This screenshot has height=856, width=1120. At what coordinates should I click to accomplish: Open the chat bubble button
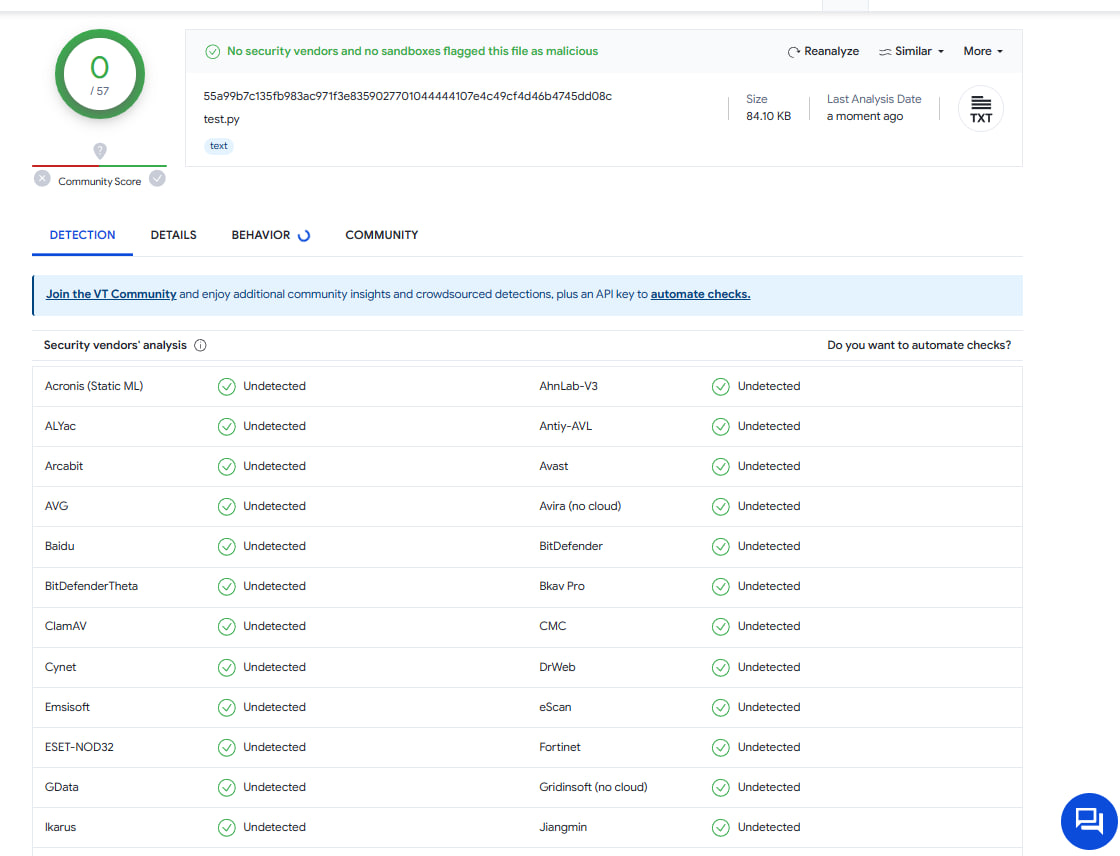click(x=1089, y=821)
